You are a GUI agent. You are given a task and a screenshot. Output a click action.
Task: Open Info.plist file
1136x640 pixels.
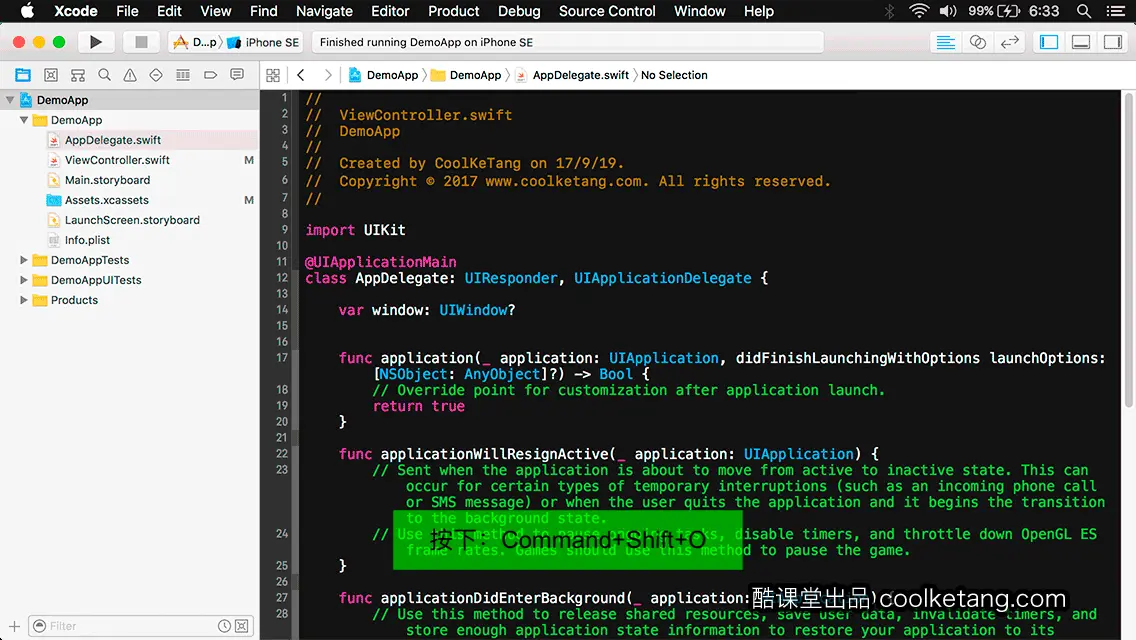click(x=87, y=240)
